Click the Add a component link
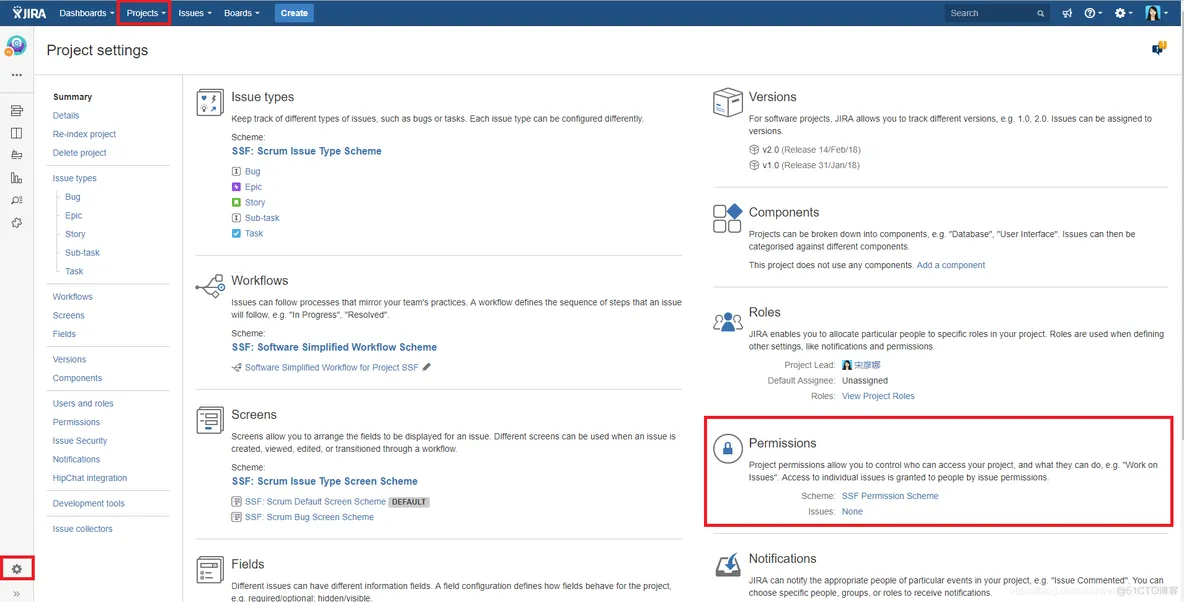Viewport: 1184px width, 602px height. [x=951, y=265]
